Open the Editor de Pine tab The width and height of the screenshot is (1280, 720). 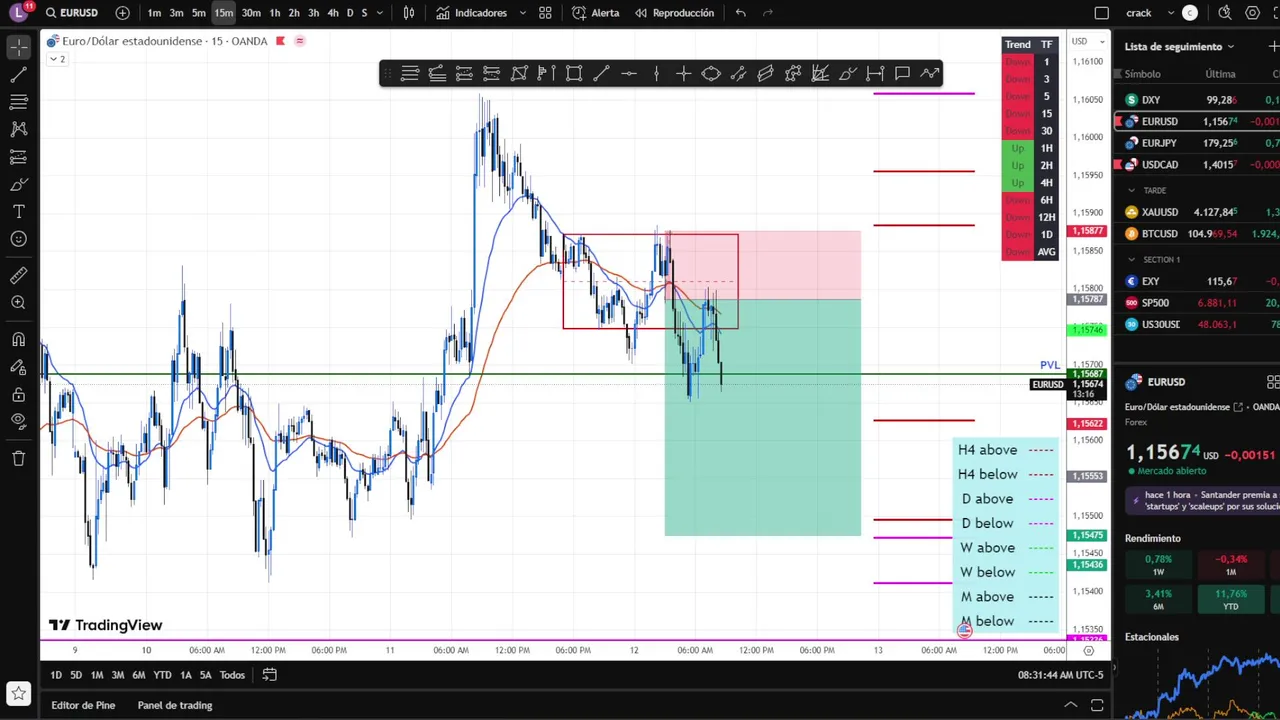[x=83, y=705]
